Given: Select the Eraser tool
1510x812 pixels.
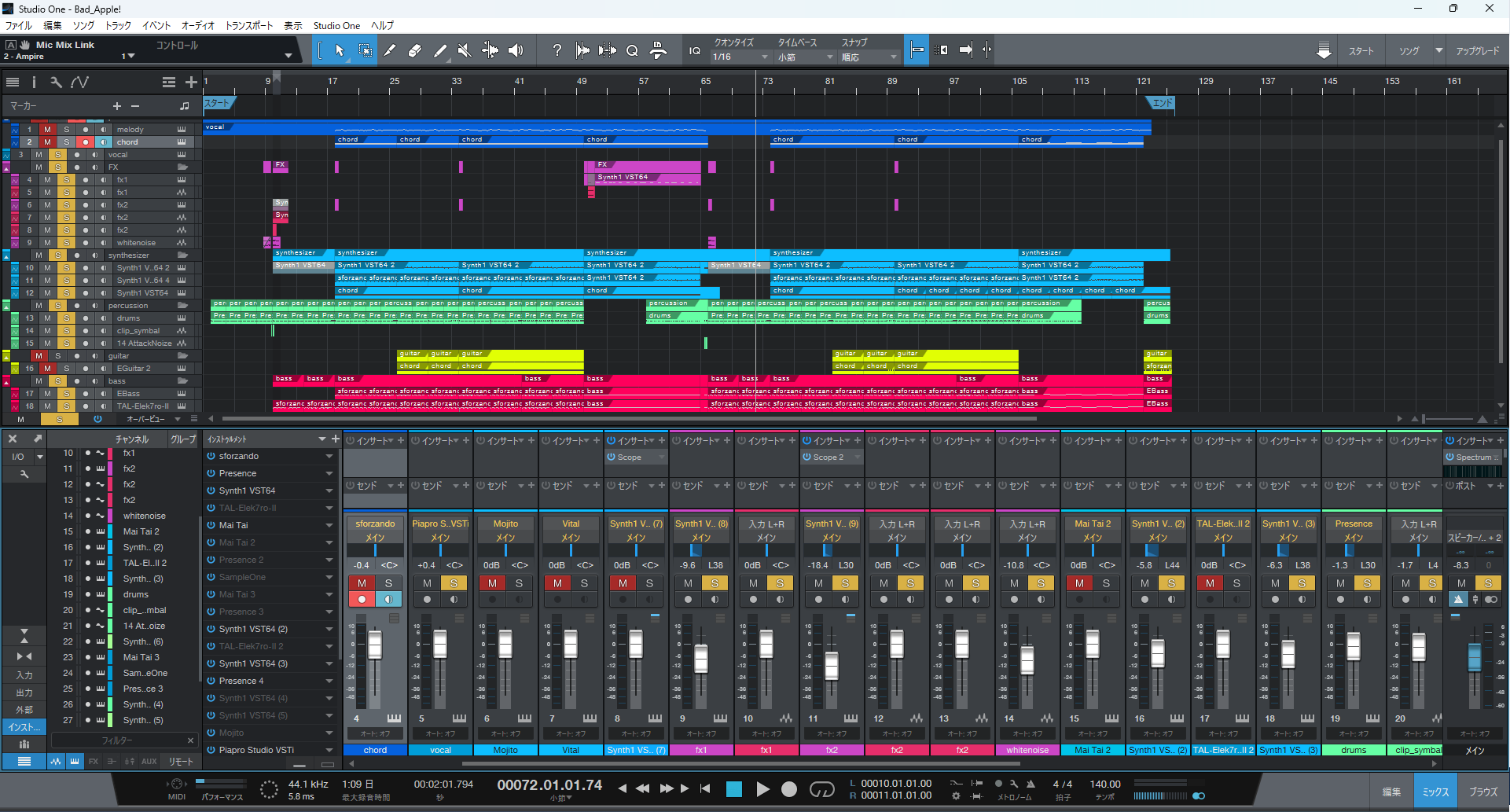Looking at the screenshot, I should [x=415, y=50].
